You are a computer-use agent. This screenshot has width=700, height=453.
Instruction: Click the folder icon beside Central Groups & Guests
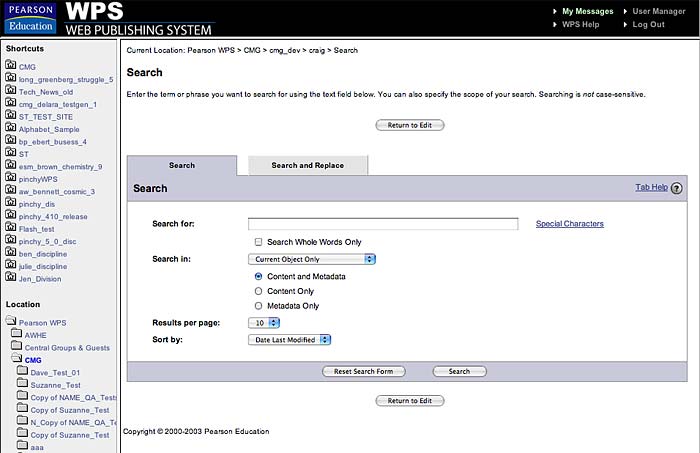click(x=17, y=346)
